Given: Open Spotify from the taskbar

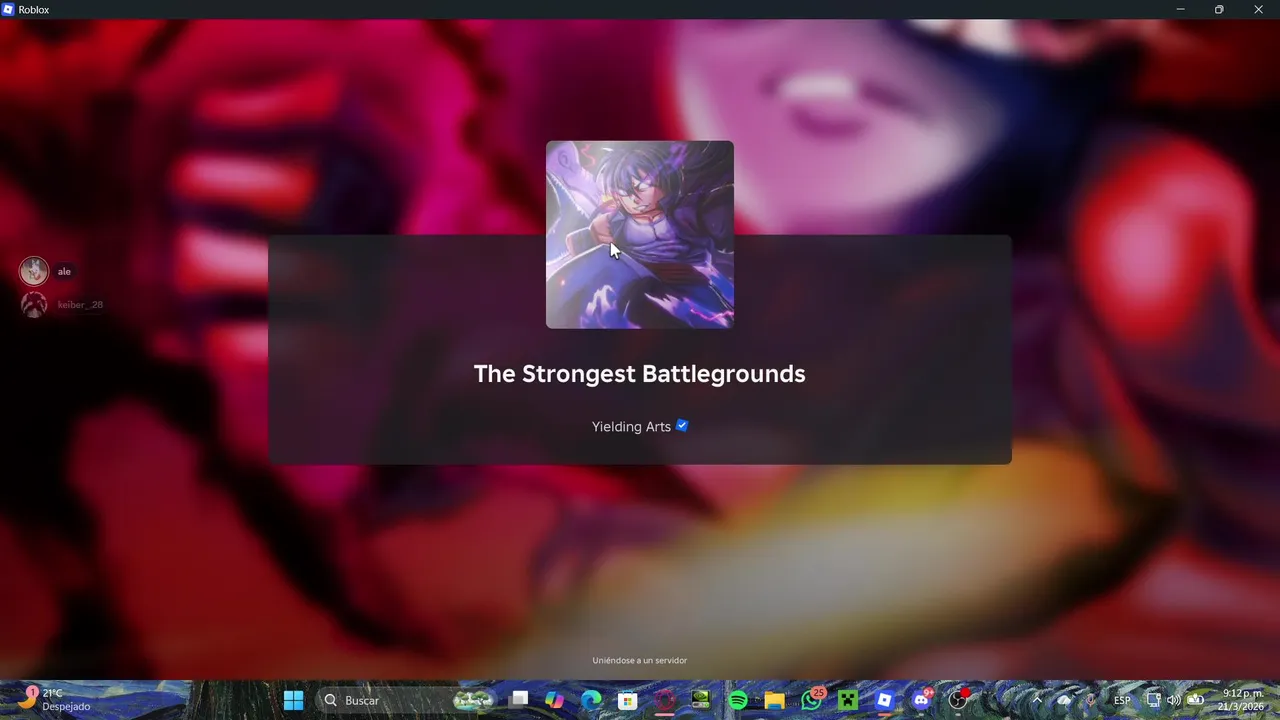Looking at the screenshot, I should click(x=738, y=700).
